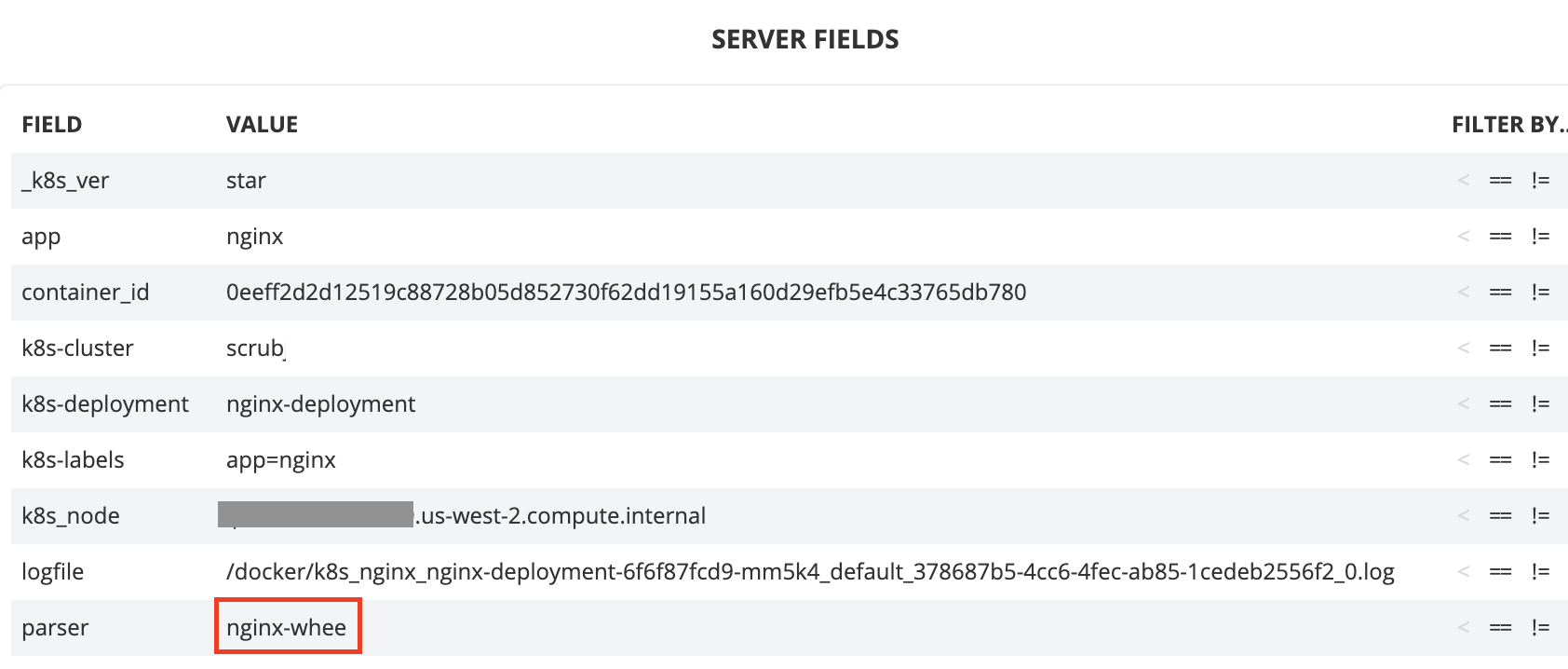Click the FIELD column header
Image resolution: width=1568 pixels, height=669 pixels.
[x=52, y=125]
